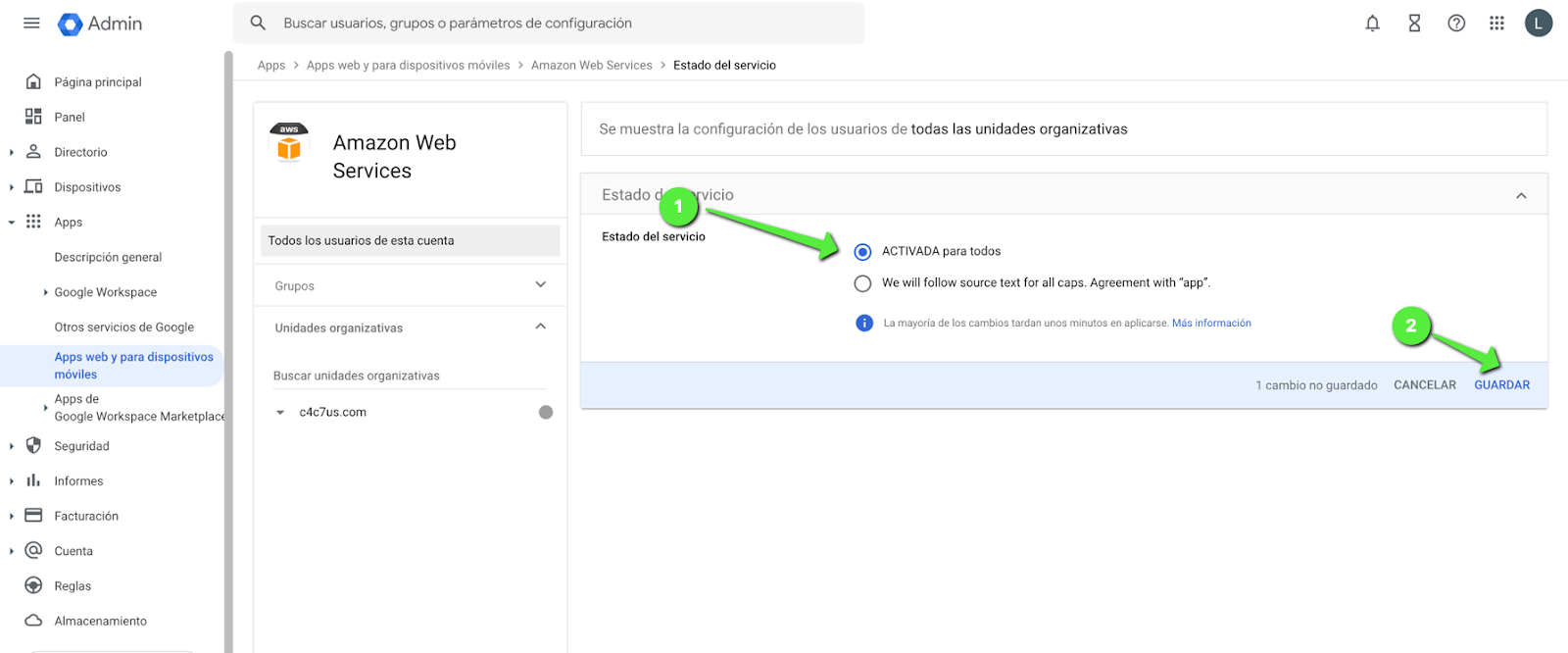Click the CANCELAR button
This screenshot has width=1568, height=653.
point(1425,385)
